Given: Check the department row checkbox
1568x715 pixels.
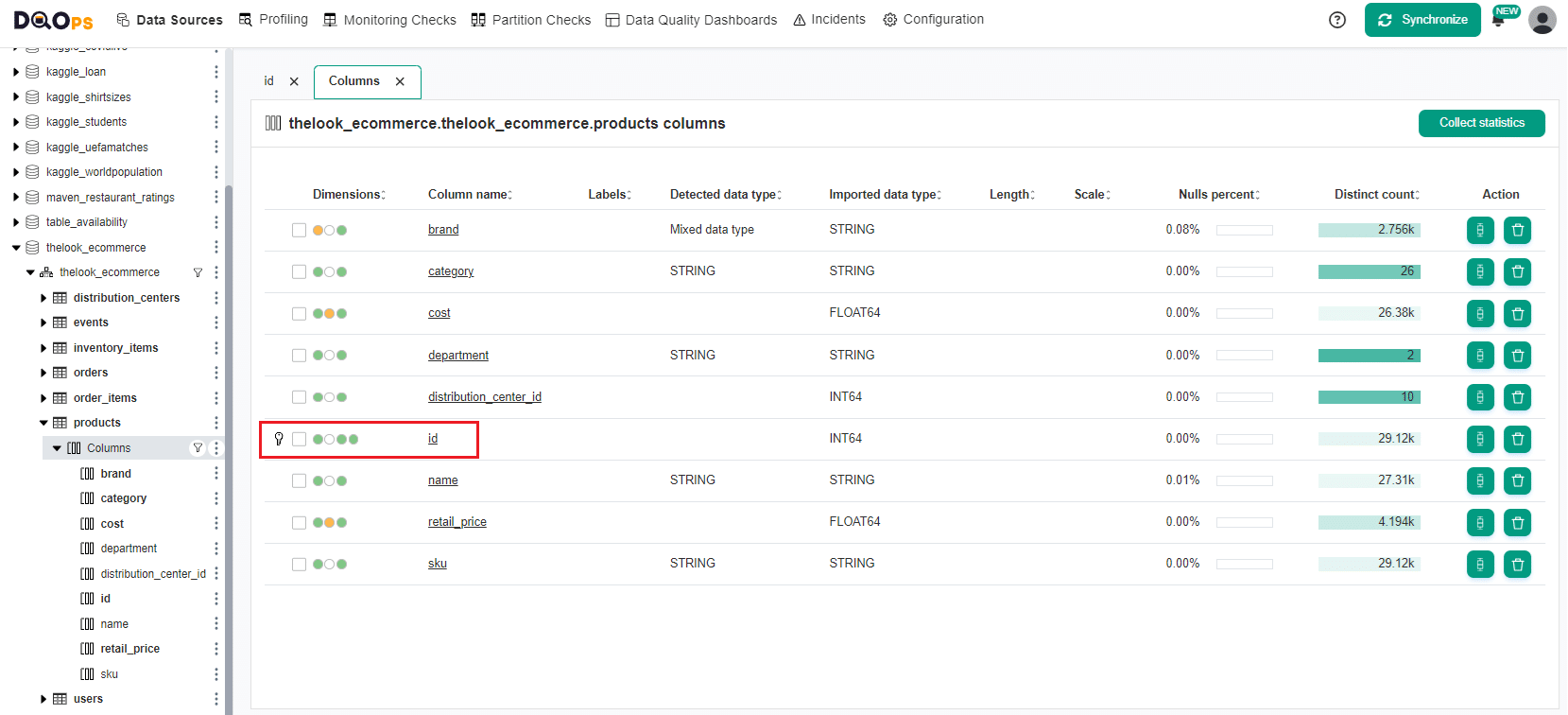Looking at the screenshot, I should click(299, 356).
